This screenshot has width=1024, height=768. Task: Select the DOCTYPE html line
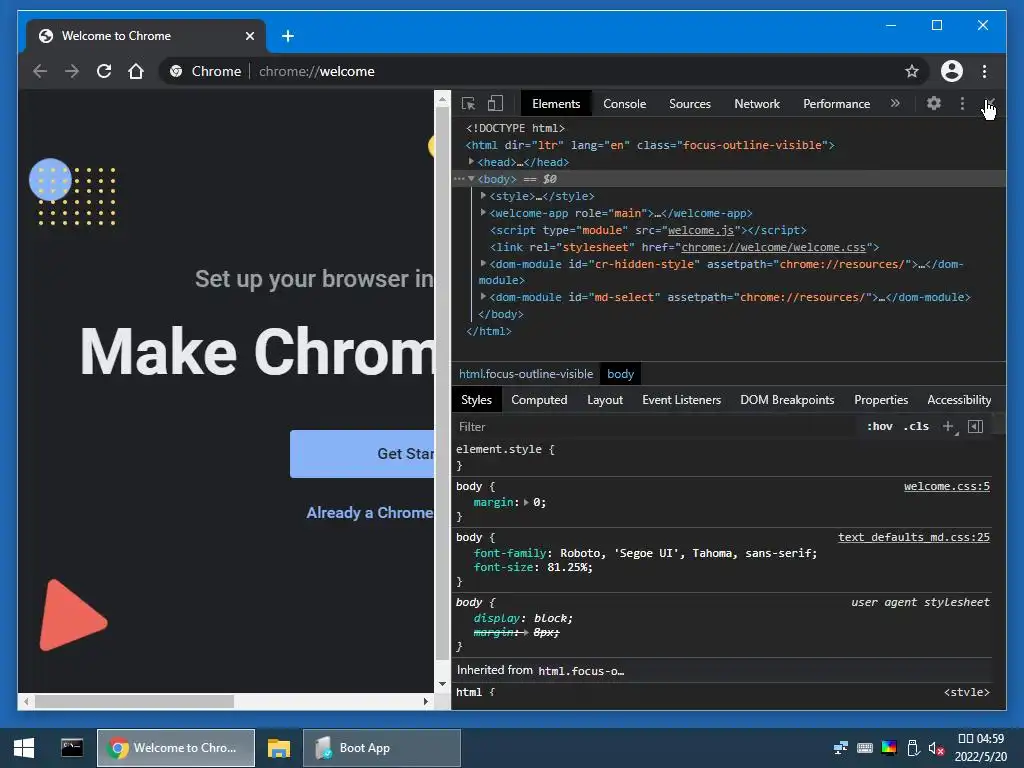coord(515,128)
